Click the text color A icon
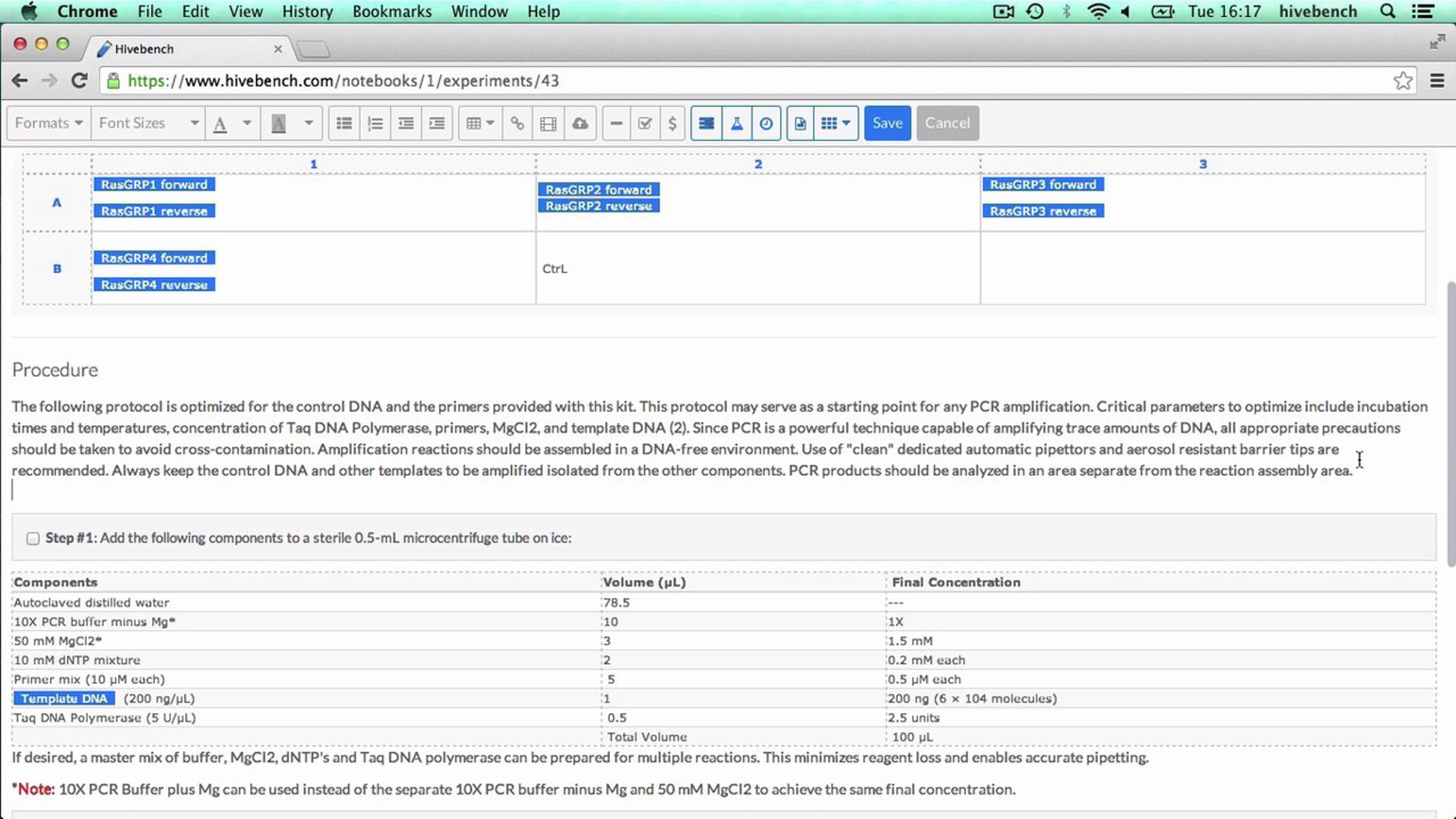Screen dimensions: 1456x819 point(220,124)
